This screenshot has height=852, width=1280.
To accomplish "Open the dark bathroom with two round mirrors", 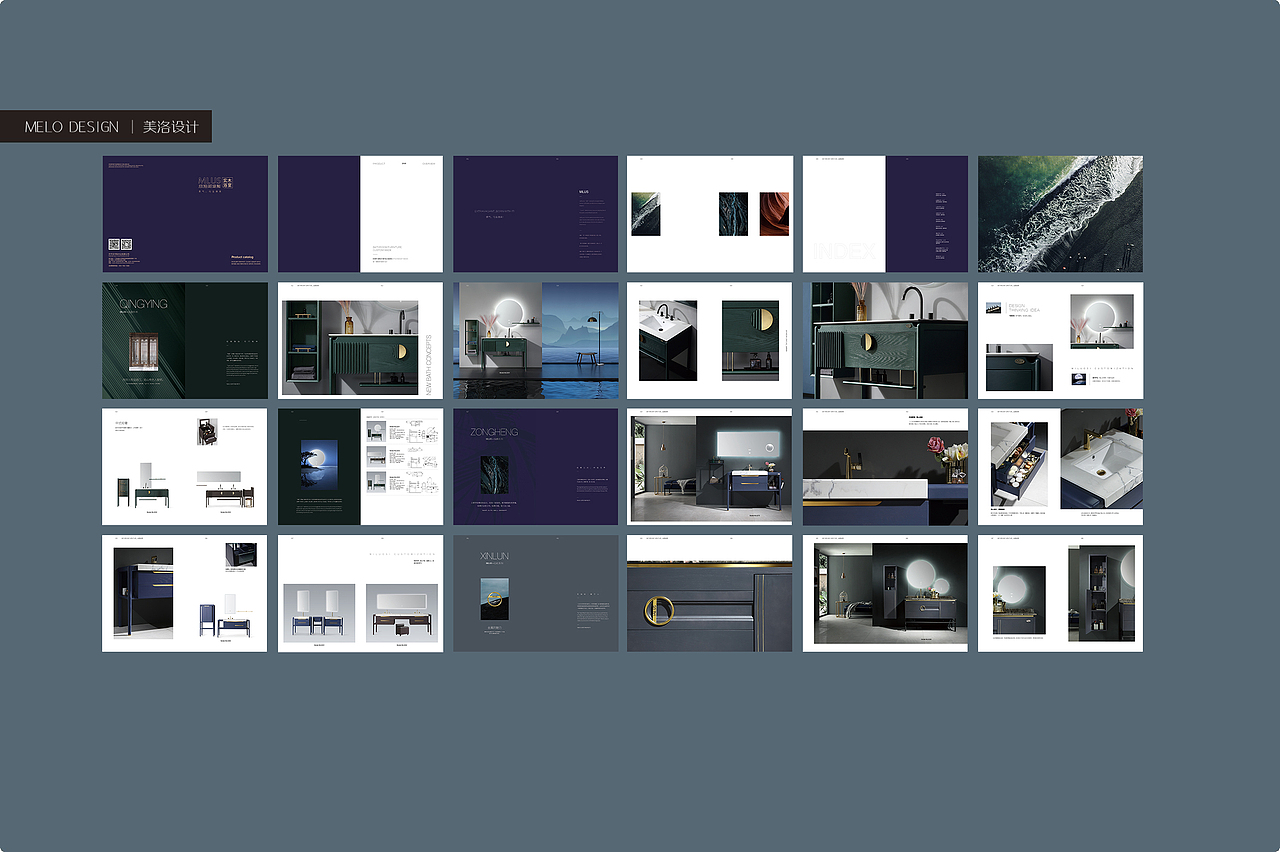I will tap(885, 593).
